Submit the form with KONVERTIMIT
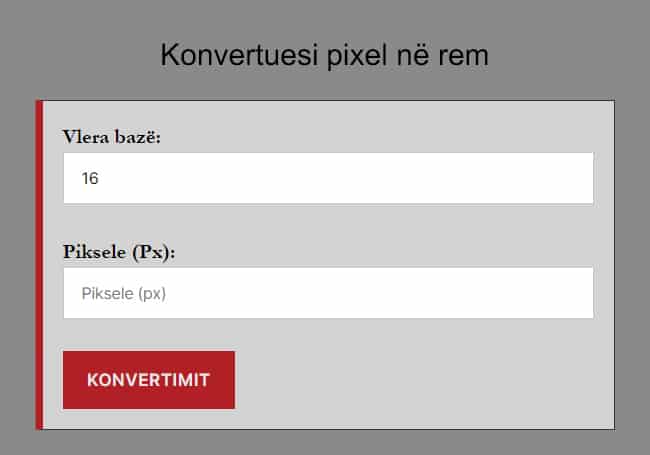650x455 pixels. pyautogui.click(x=148, y=380)
